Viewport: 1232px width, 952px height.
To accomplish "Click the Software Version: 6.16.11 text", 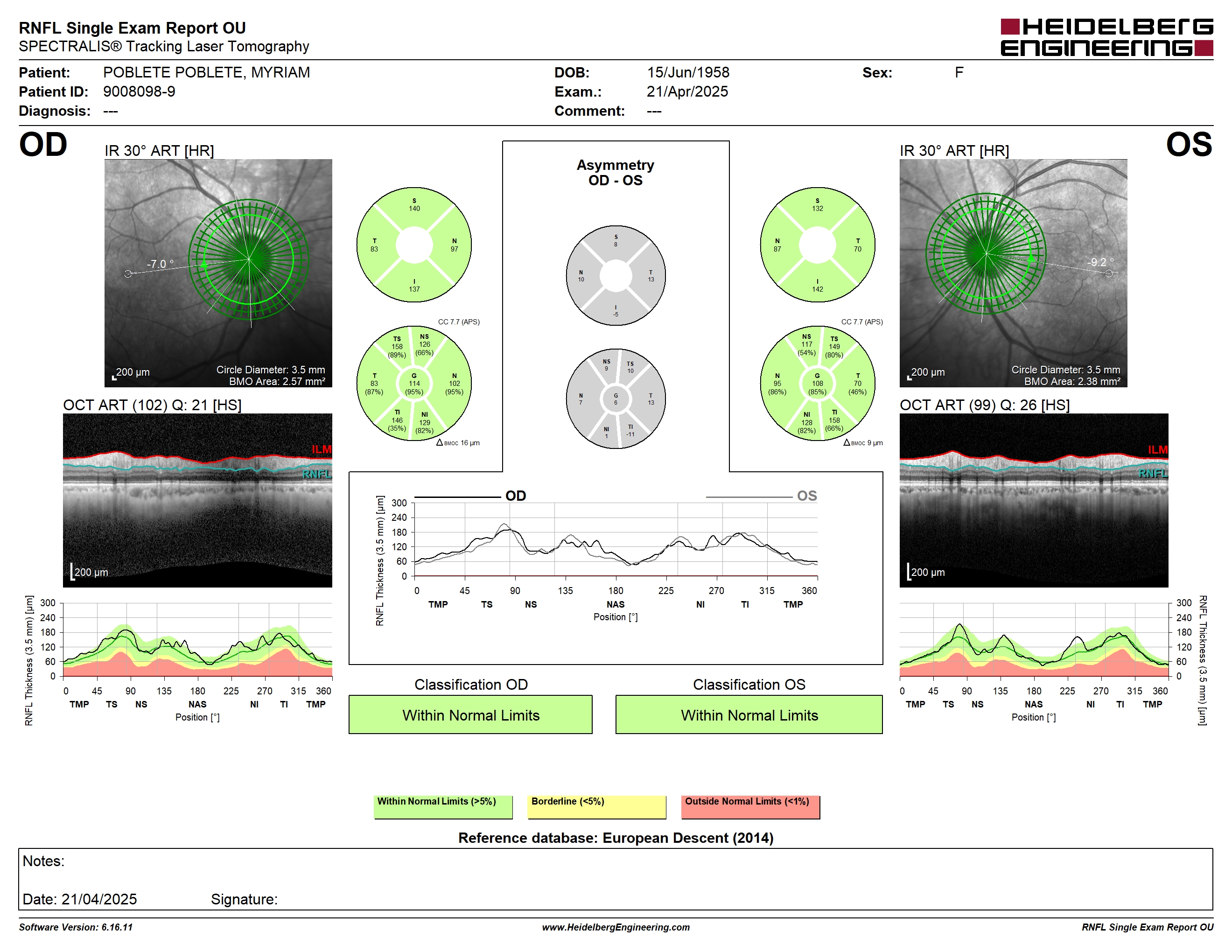I will click(76, 927).
